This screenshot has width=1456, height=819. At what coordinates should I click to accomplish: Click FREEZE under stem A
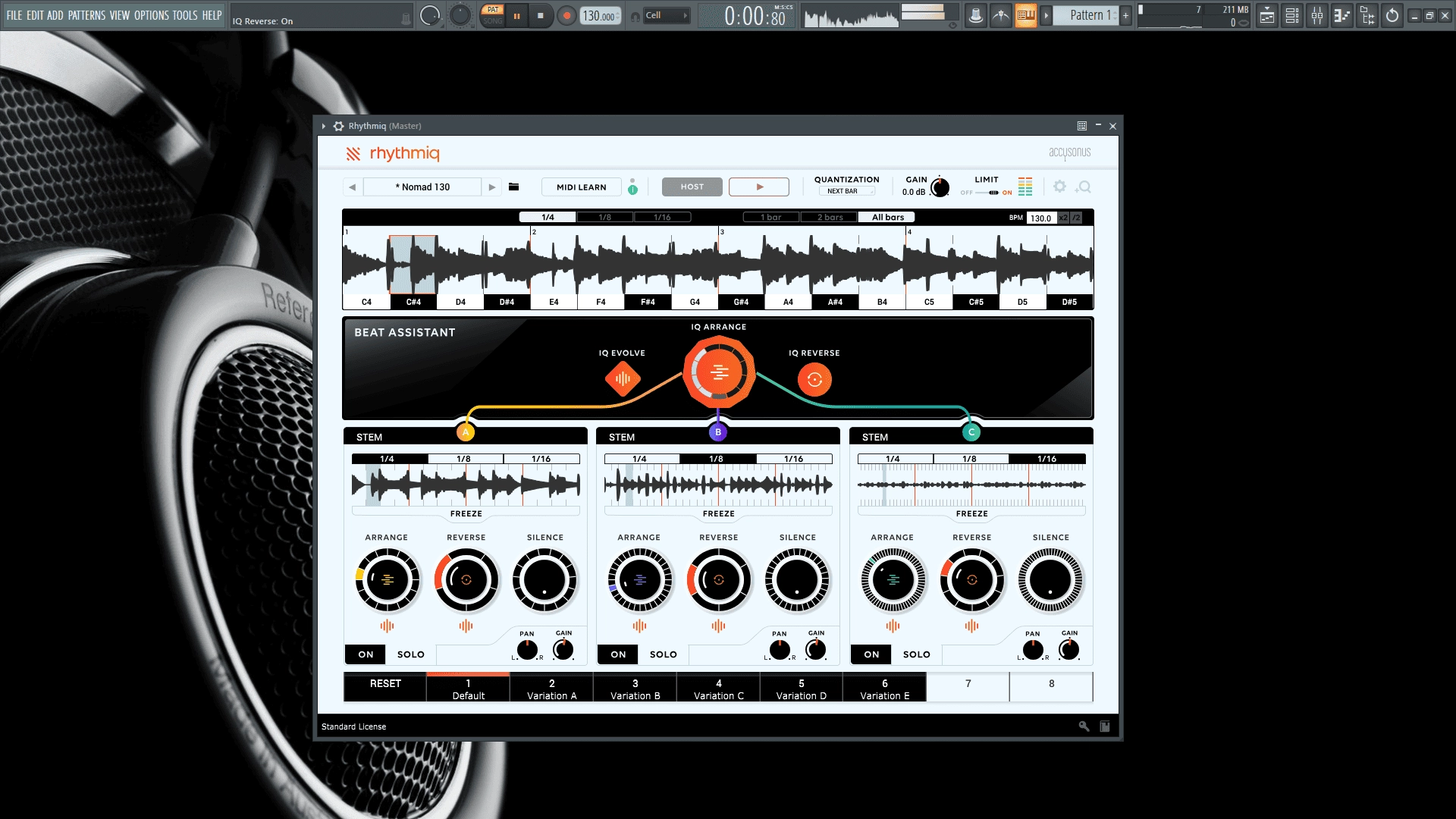[x=466, y=513]
